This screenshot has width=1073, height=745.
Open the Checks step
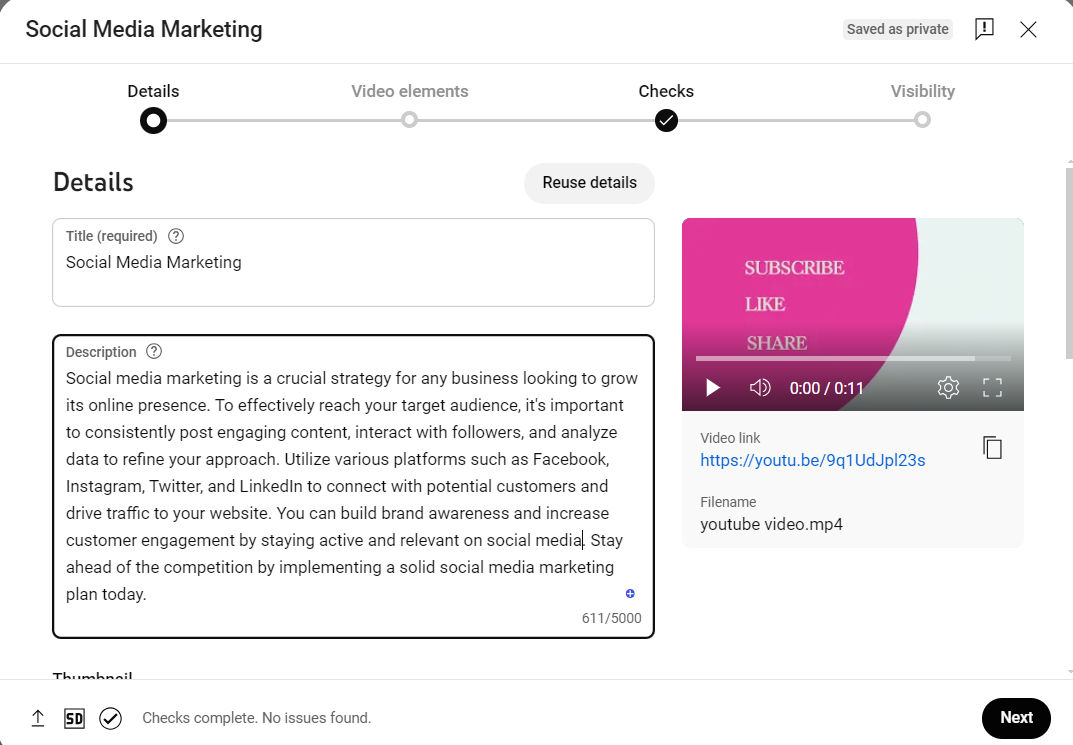666,120
